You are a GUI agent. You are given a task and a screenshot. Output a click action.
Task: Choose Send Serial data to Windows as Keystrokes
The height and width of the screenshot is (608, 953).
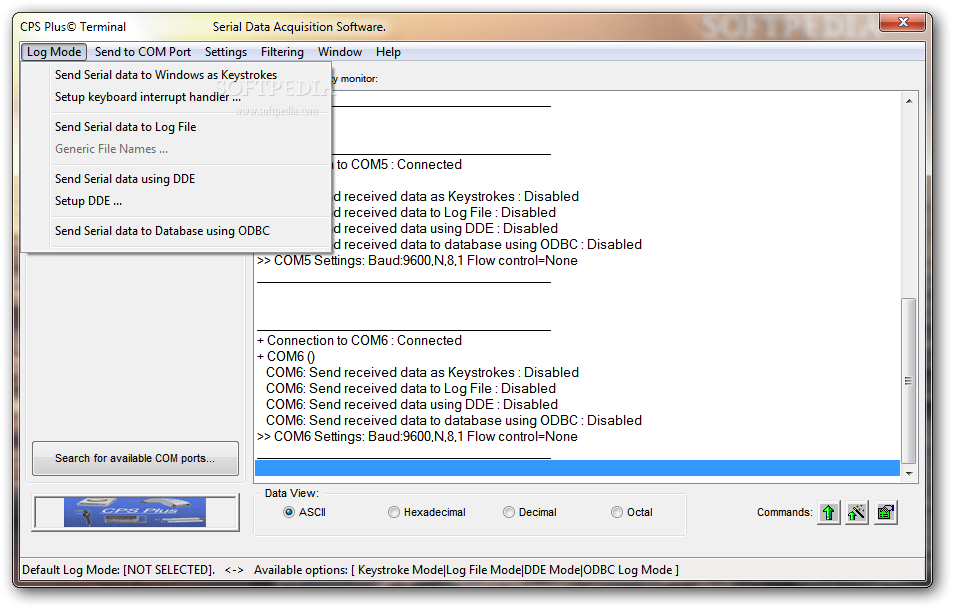(x=176, y=75)
